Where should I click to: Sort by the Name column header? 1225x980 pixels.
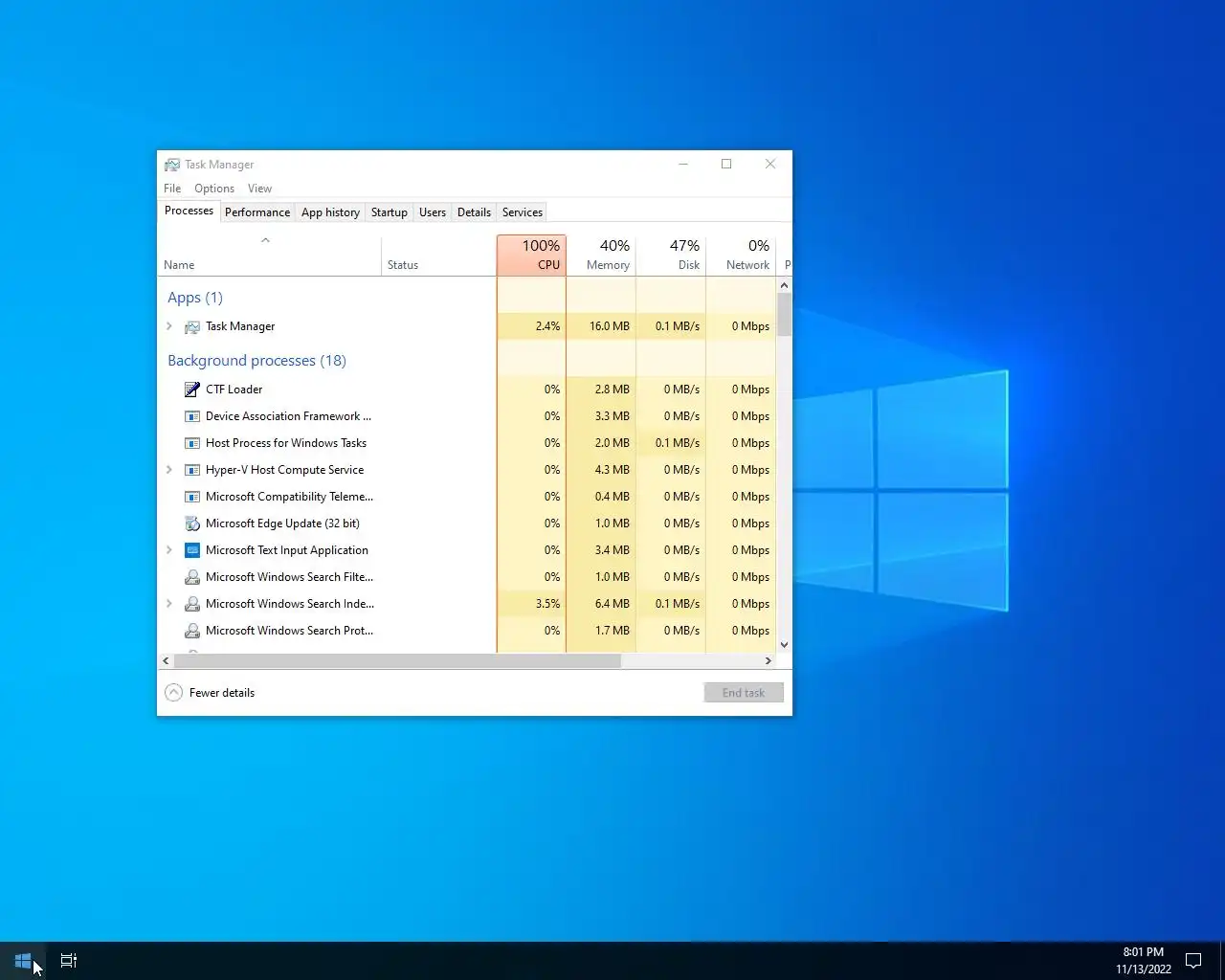point(269,256)
